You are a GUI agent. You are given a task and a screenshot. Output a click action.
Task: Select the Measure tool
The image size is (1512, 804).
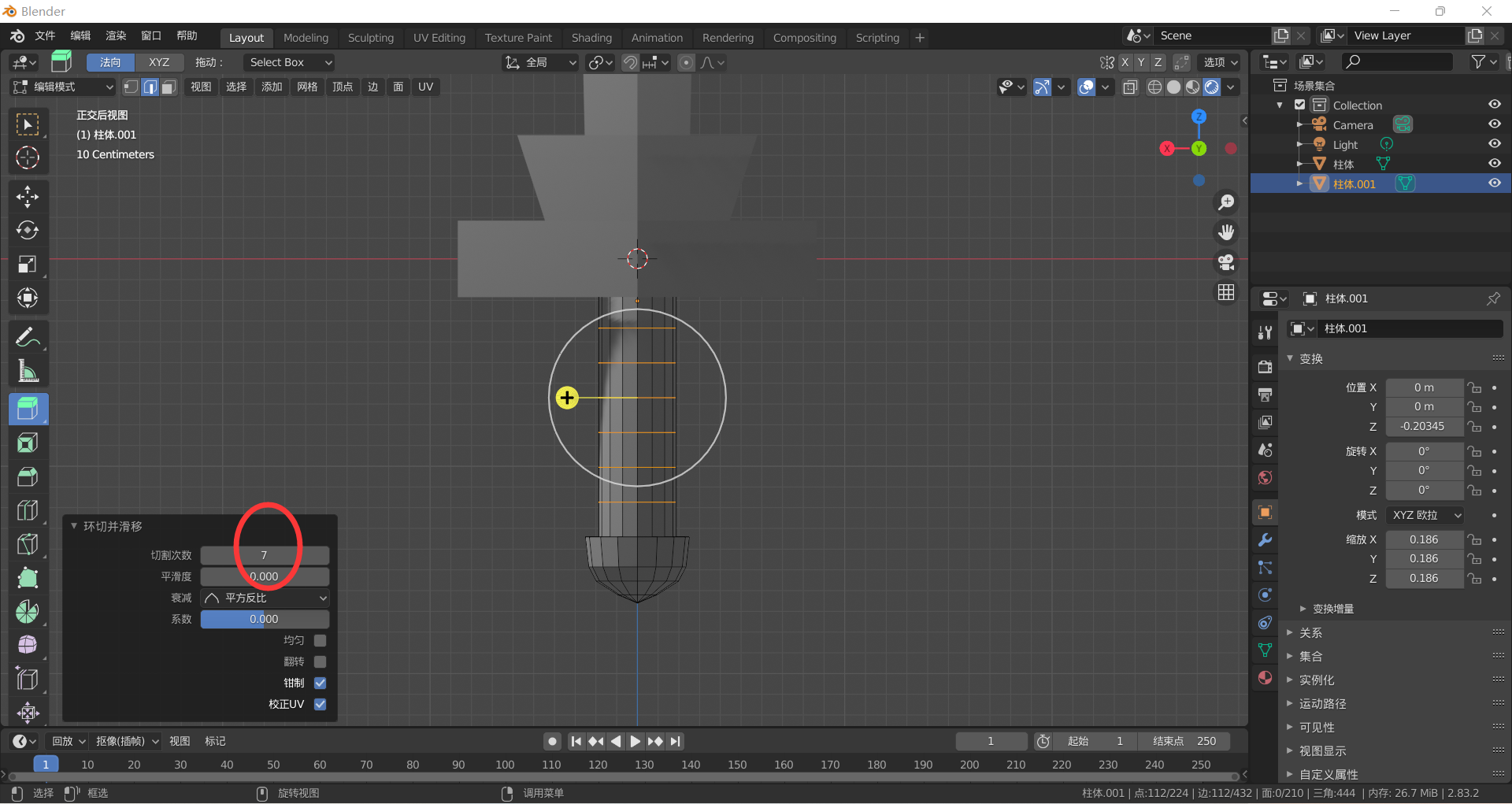tap(28, 371)
